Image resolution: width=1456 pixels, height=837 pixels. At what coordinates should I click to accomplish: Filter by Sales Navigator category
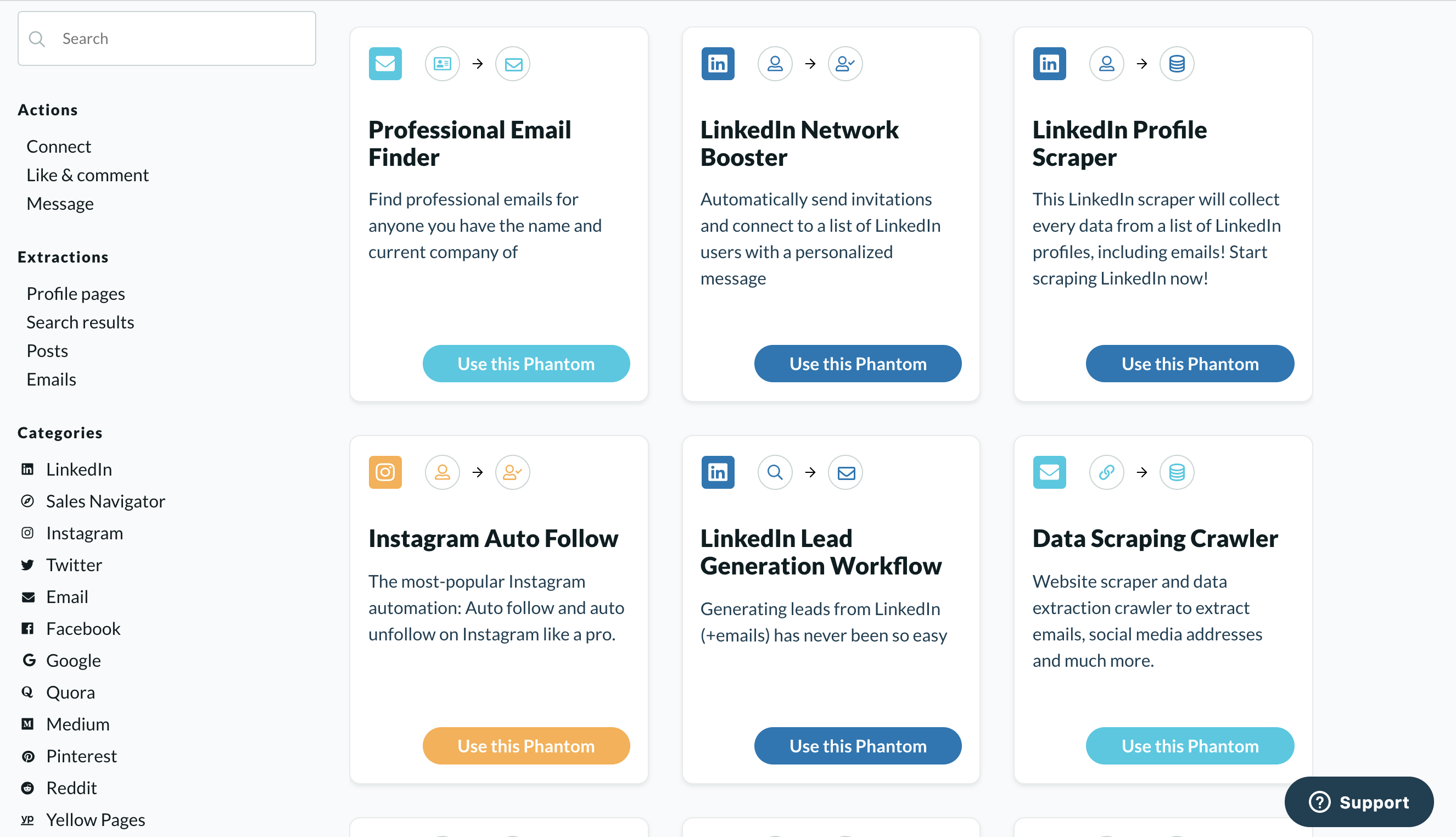[x=105, y=501]
